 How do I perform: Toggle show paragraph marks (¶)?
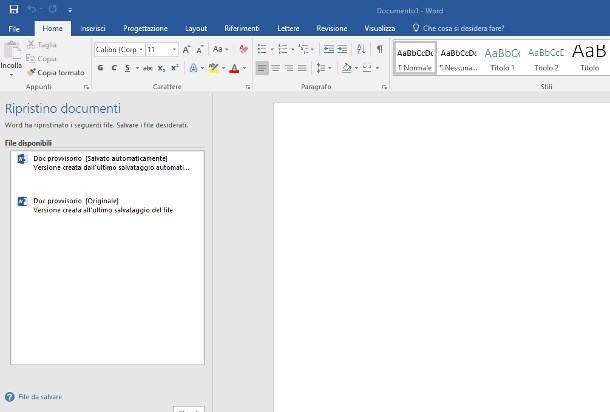coord(380,49)
